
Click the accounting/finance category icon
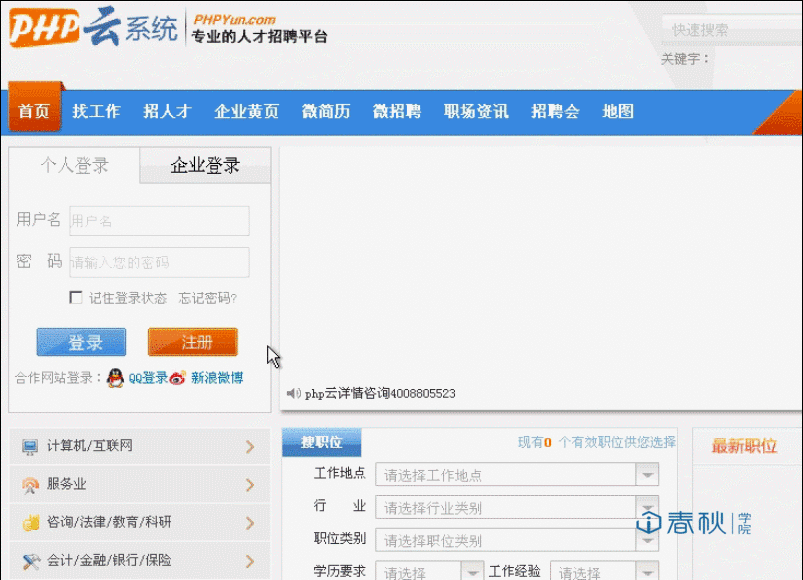point(30,561)
